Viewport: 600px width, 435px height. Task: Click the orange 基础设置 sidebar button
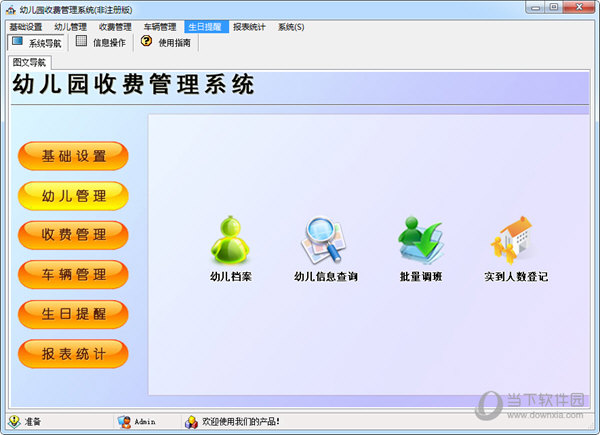click(x=73, y=156)
